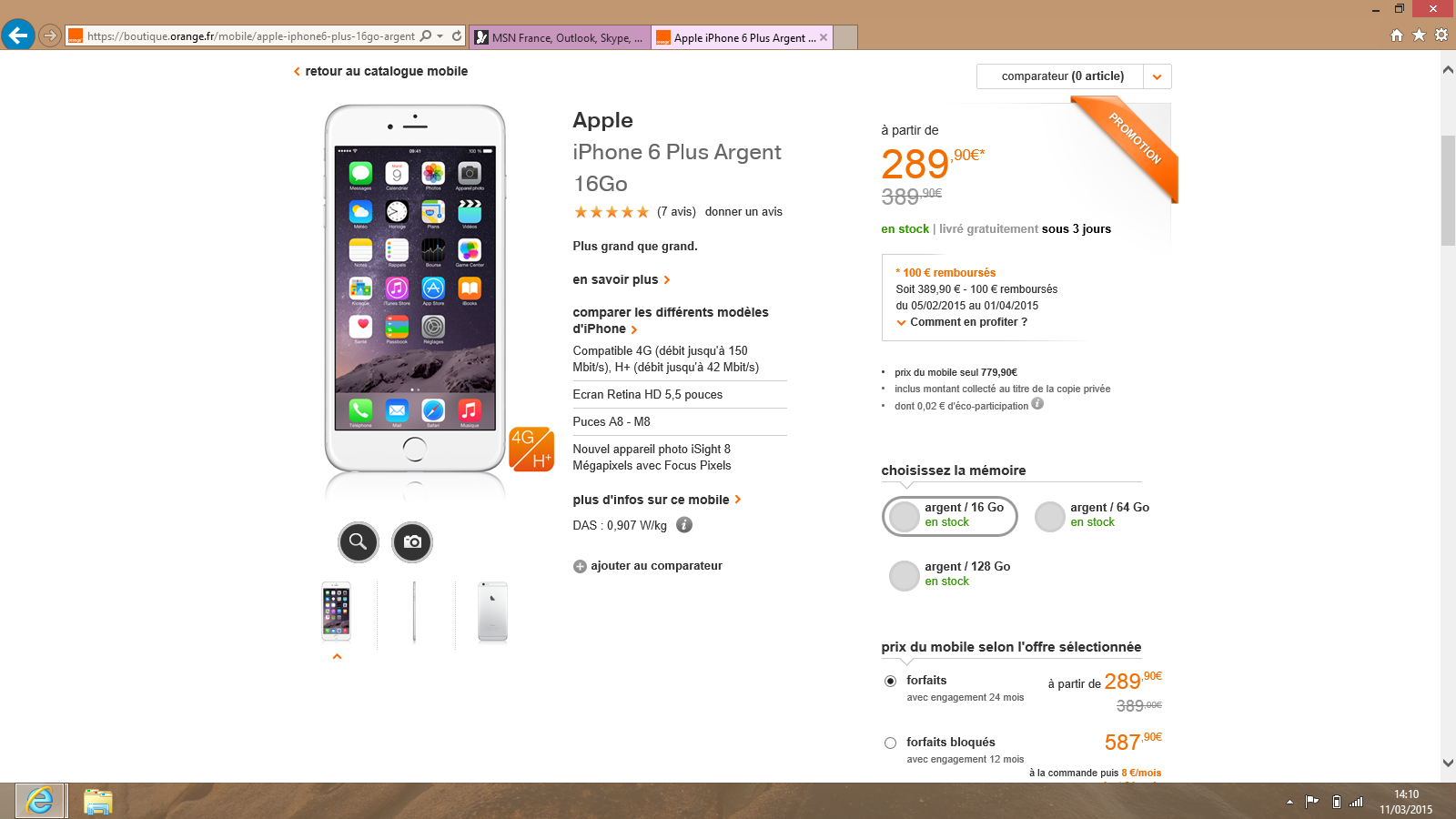This screenshot has width=1456, height=819.
Task: Choose argent / 64 Go memory option
Action: point(1050,516)
